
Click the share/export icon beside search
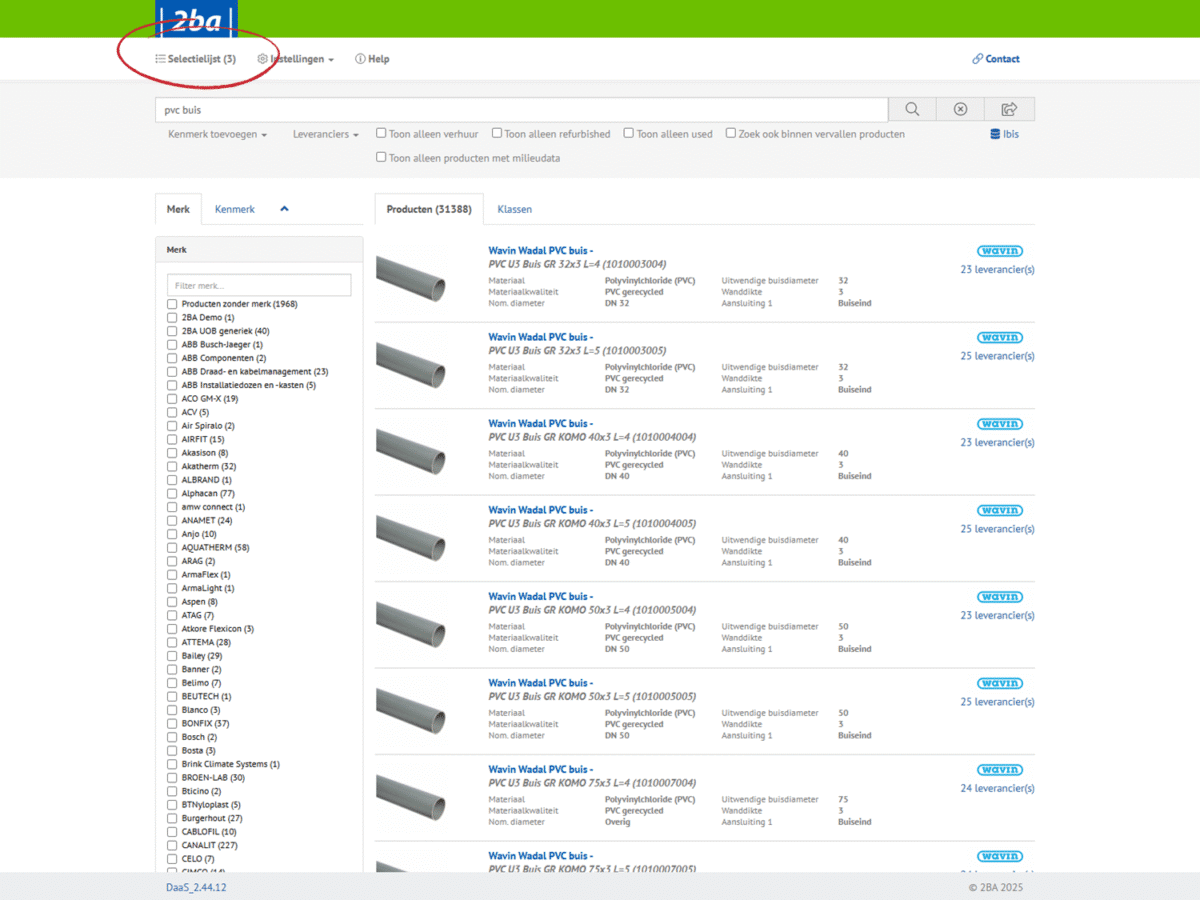click(x=1009, y=109)
